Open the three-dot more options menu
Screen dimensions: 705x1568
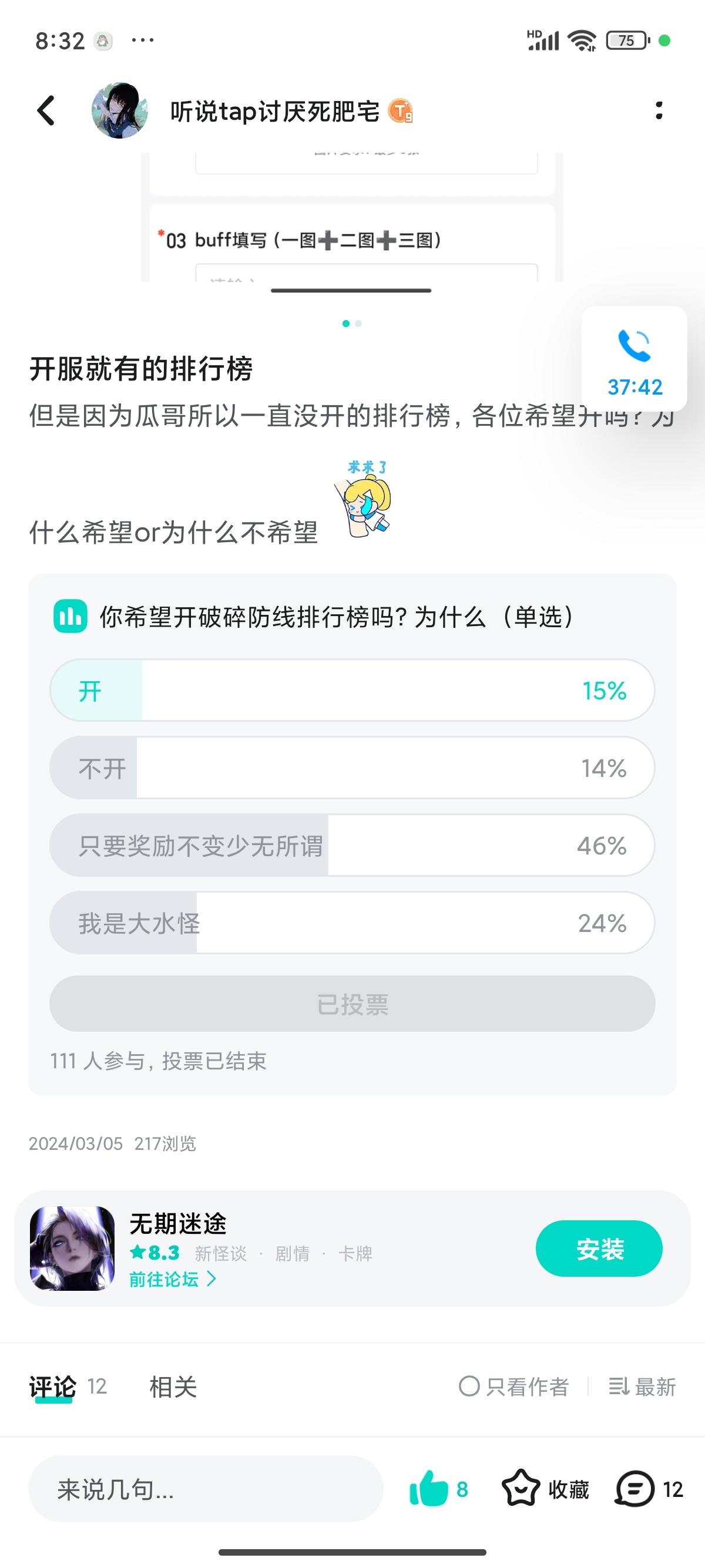pos(658,111)
